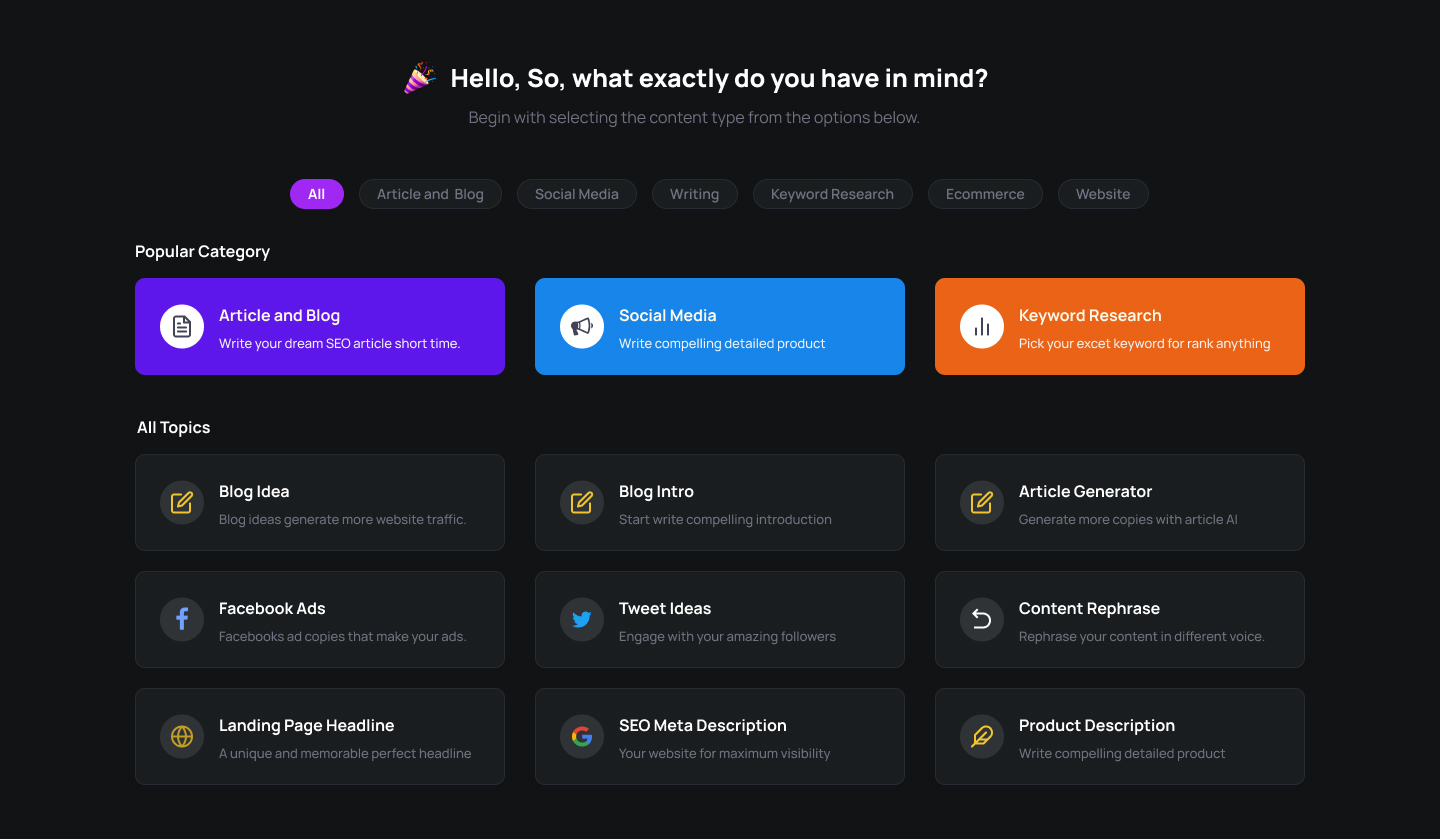Screen dimensions: 1440x839
Task: Select the Ecommerce filter tab
Action: [985, 194]
